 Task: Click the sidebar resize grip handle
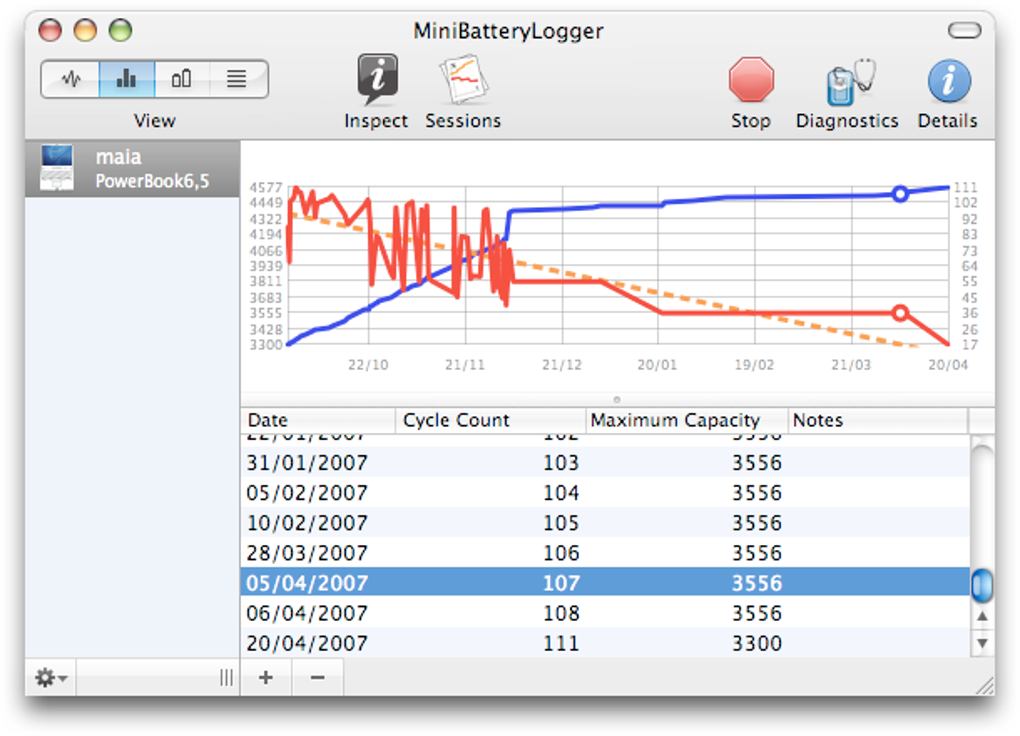click(x=226, y=677)
